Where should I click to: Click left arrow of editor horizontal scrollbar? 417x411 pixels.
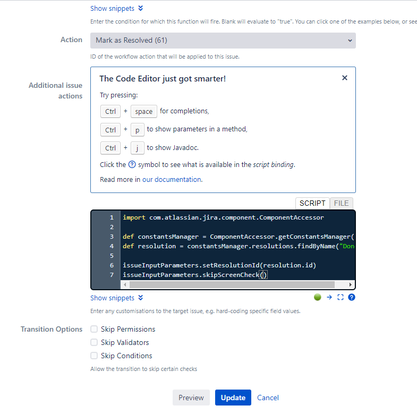pos(125,284)
